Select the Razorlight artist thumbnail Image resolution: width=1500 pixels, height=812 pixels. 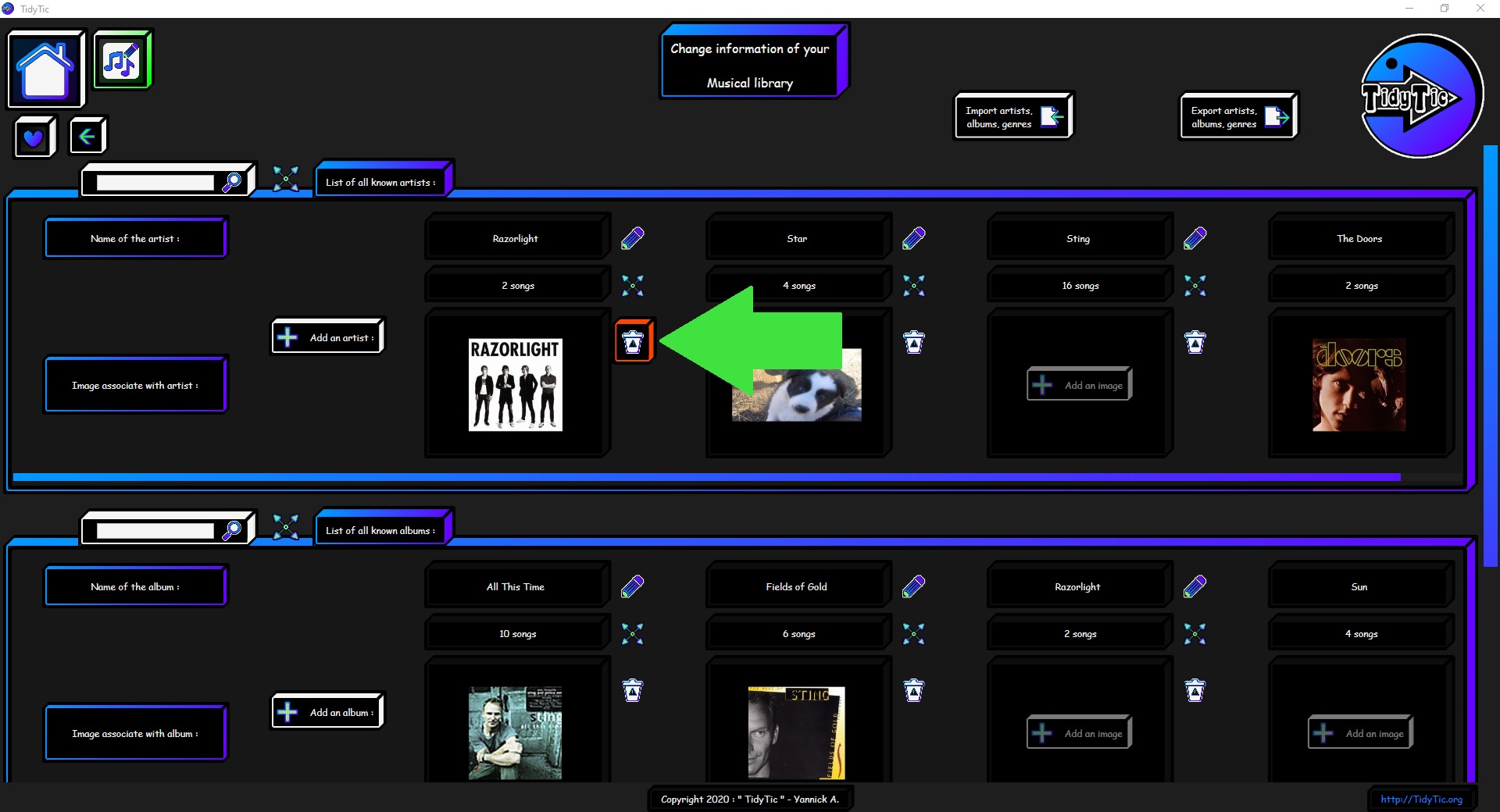516,384
